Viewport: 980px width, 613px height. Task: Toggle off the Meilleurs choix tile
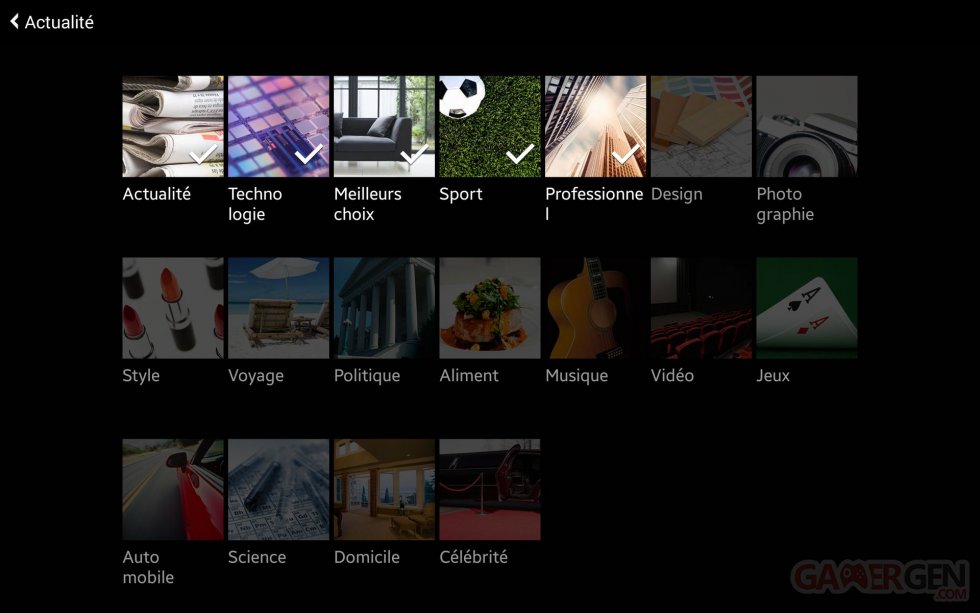point(384,126)
